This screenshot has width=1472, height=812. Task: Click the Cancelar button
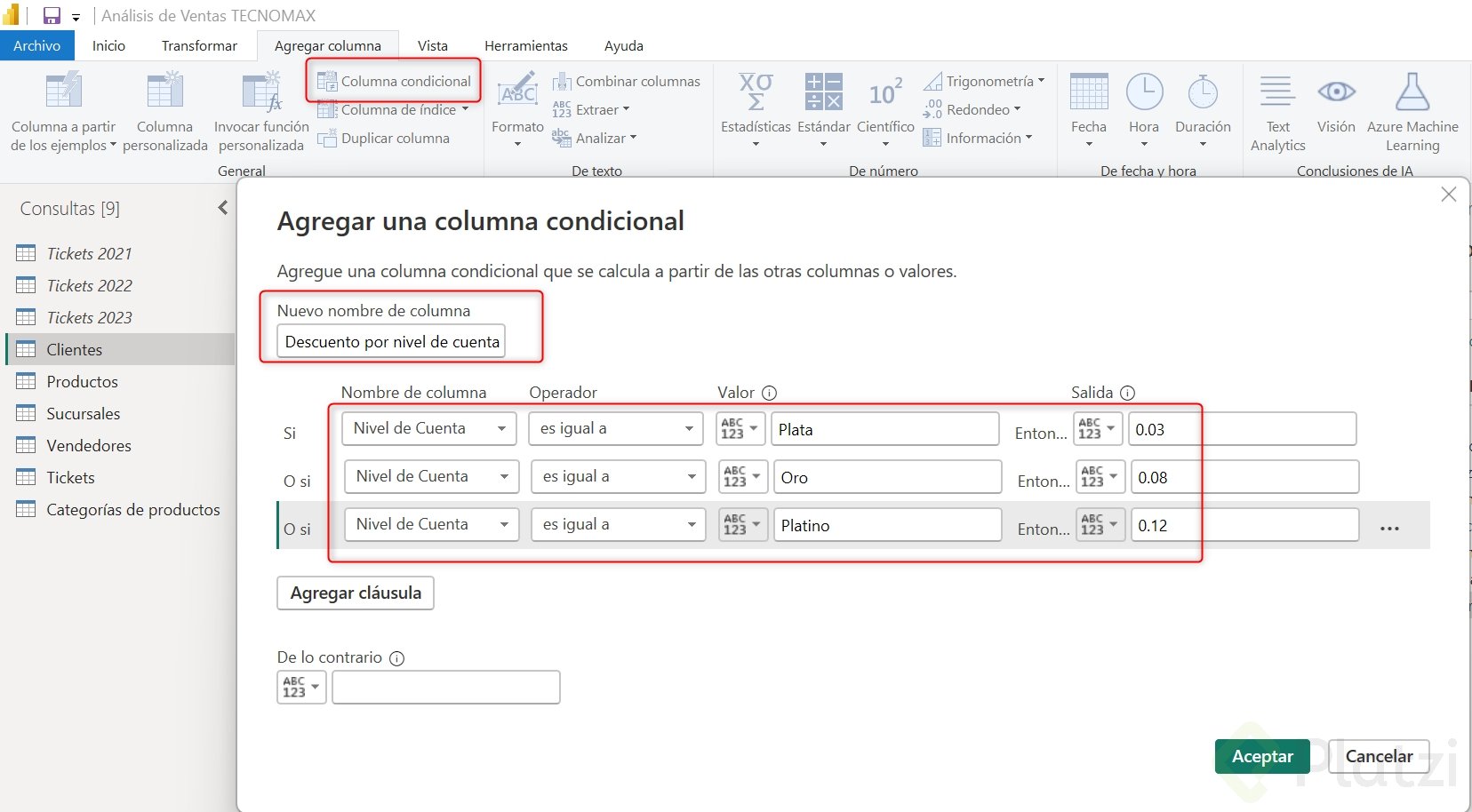tap(1379, 756)
